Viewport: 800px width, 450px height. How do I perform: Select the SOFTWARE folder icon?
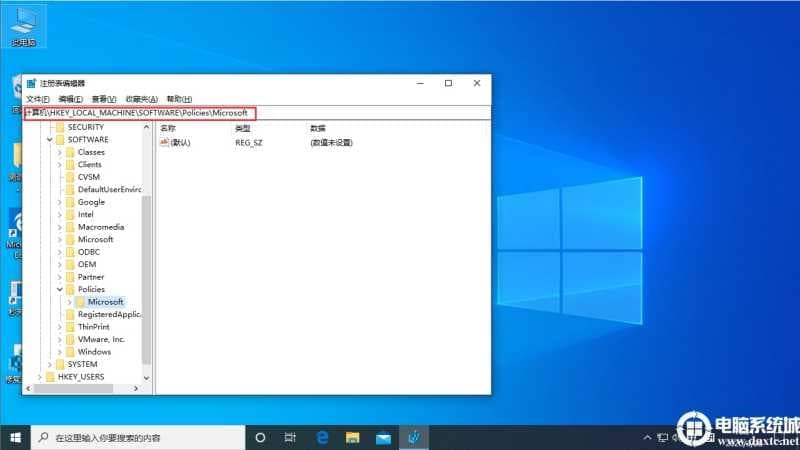coord(60,140)
